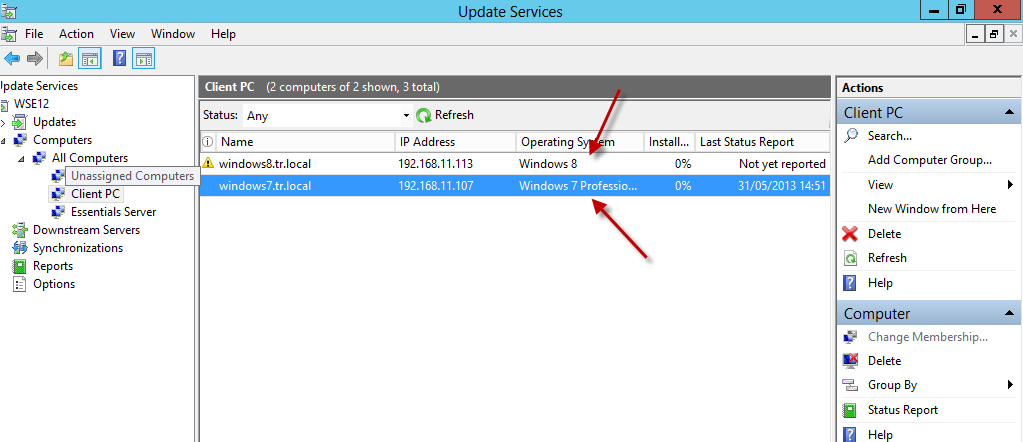This screenshot has width=1023, height=442.
Task: Collapse the All Computers tree node
Action: click(22, 158)
